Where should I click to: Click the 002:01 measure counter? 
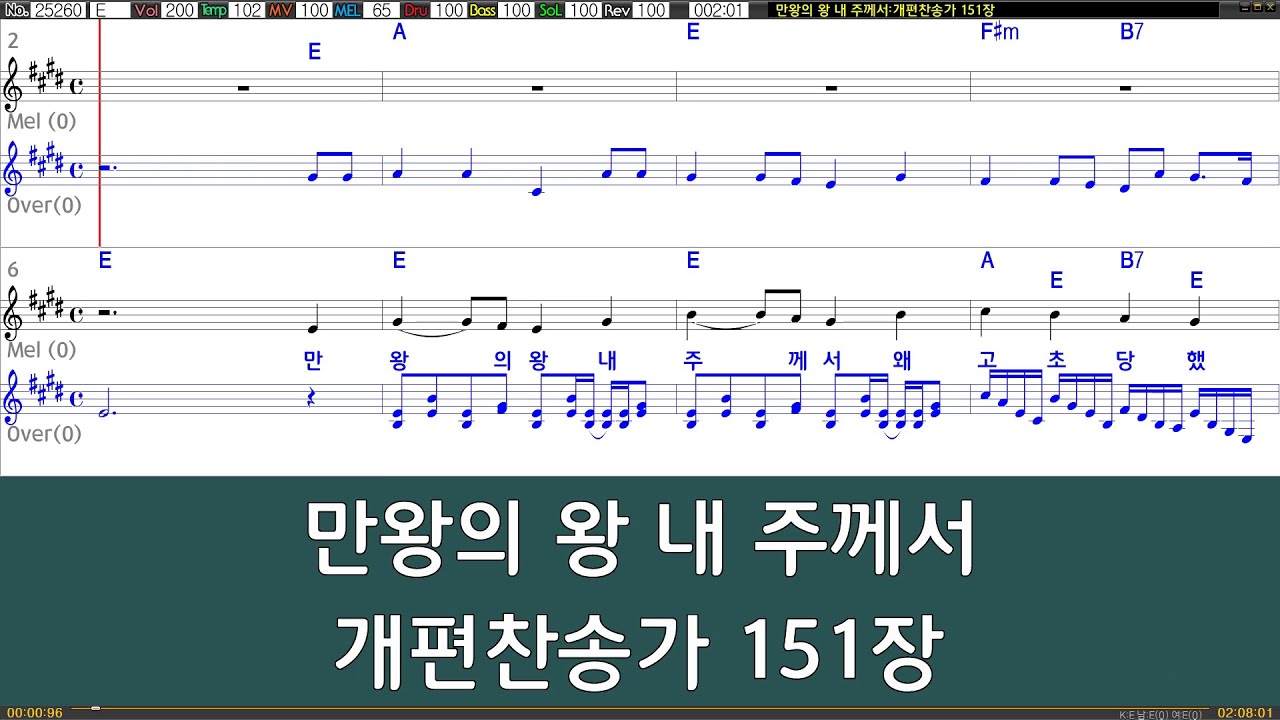point(718,10)
